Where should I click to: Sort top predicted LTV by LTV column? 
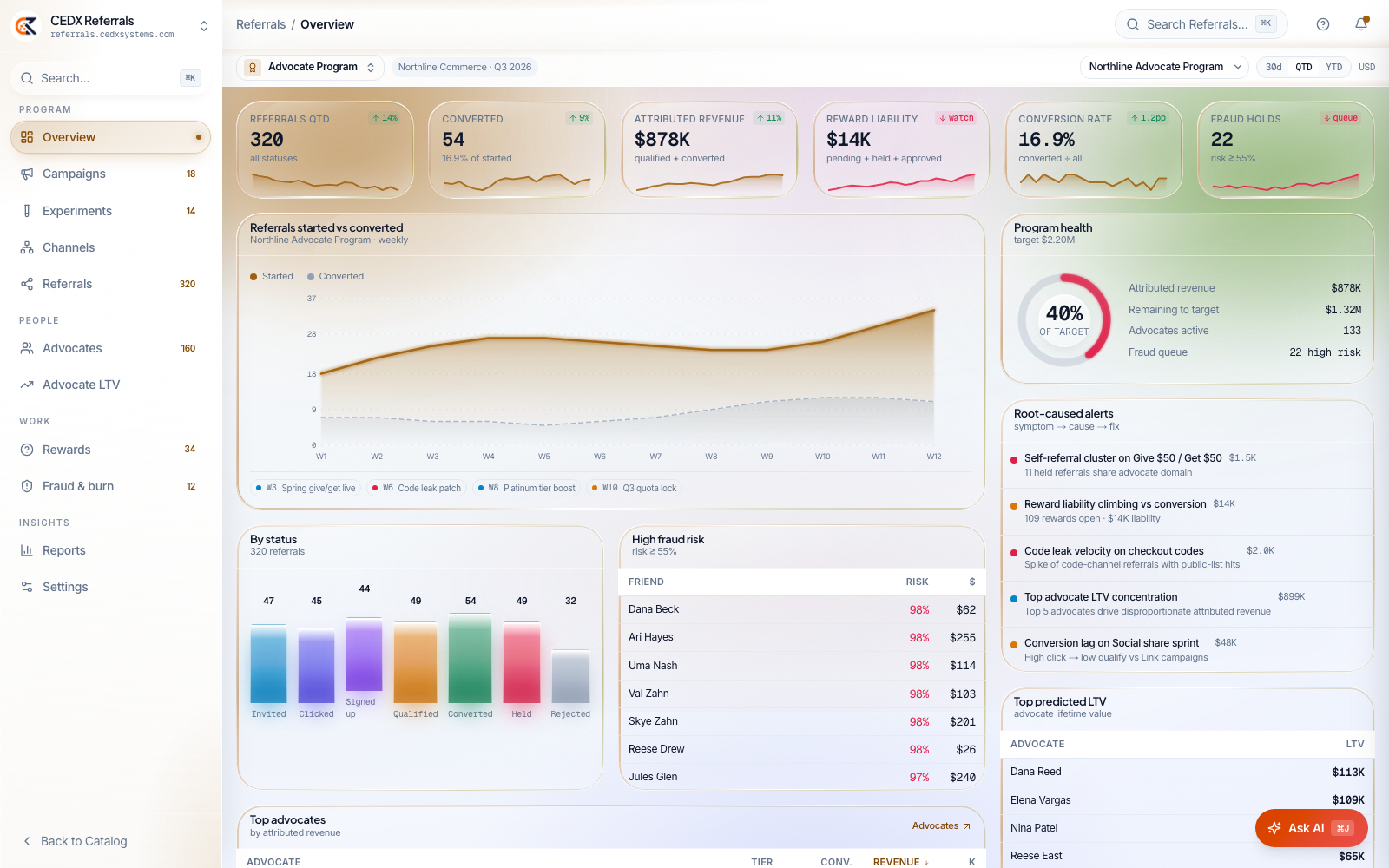tap(1355, 744)
